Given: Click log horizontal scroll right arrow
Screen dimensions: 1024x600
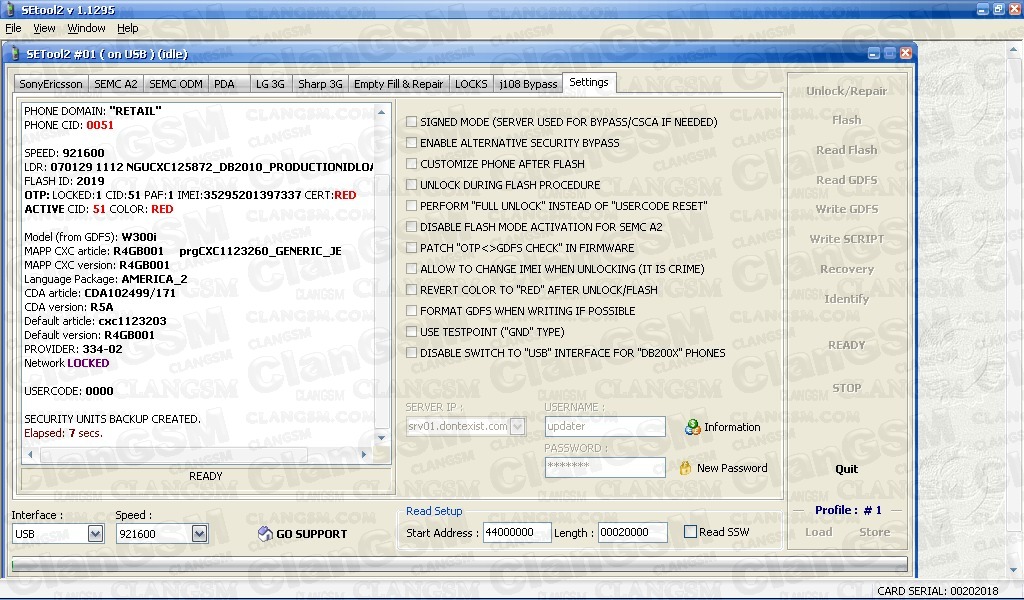Looking at the screenshot, I should 364,454.
